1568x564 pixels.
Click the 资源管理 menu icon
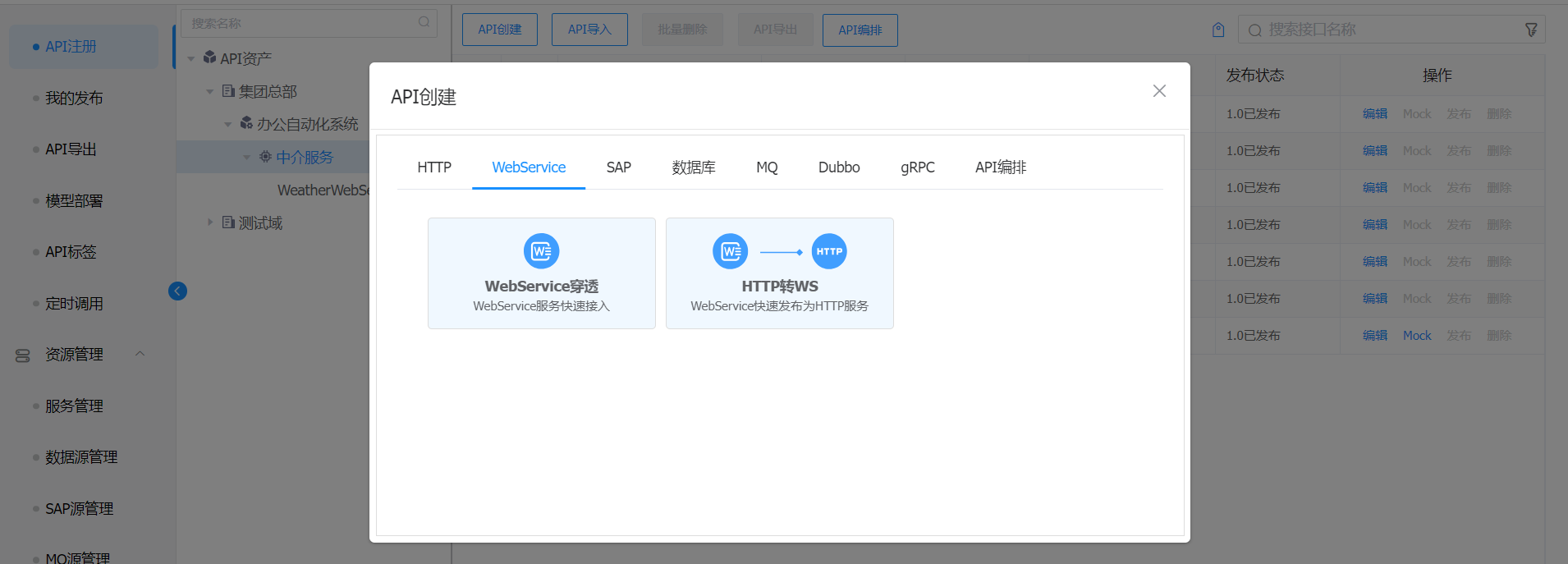tap(23, 355)
